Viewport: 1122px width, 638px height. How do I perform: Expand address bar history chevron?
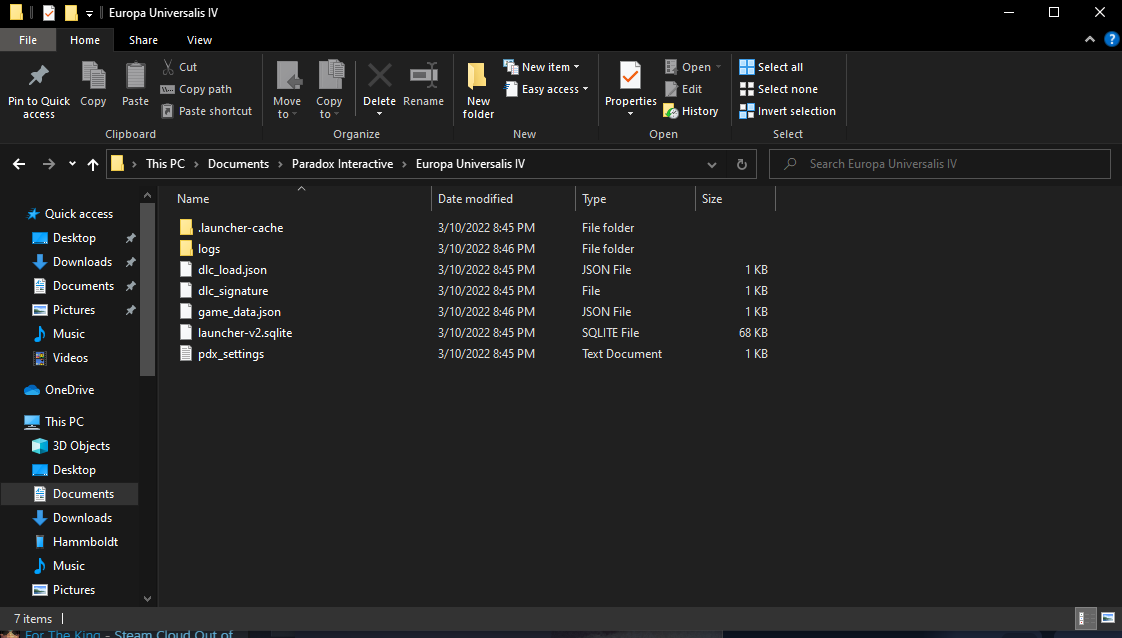(711, 165)
